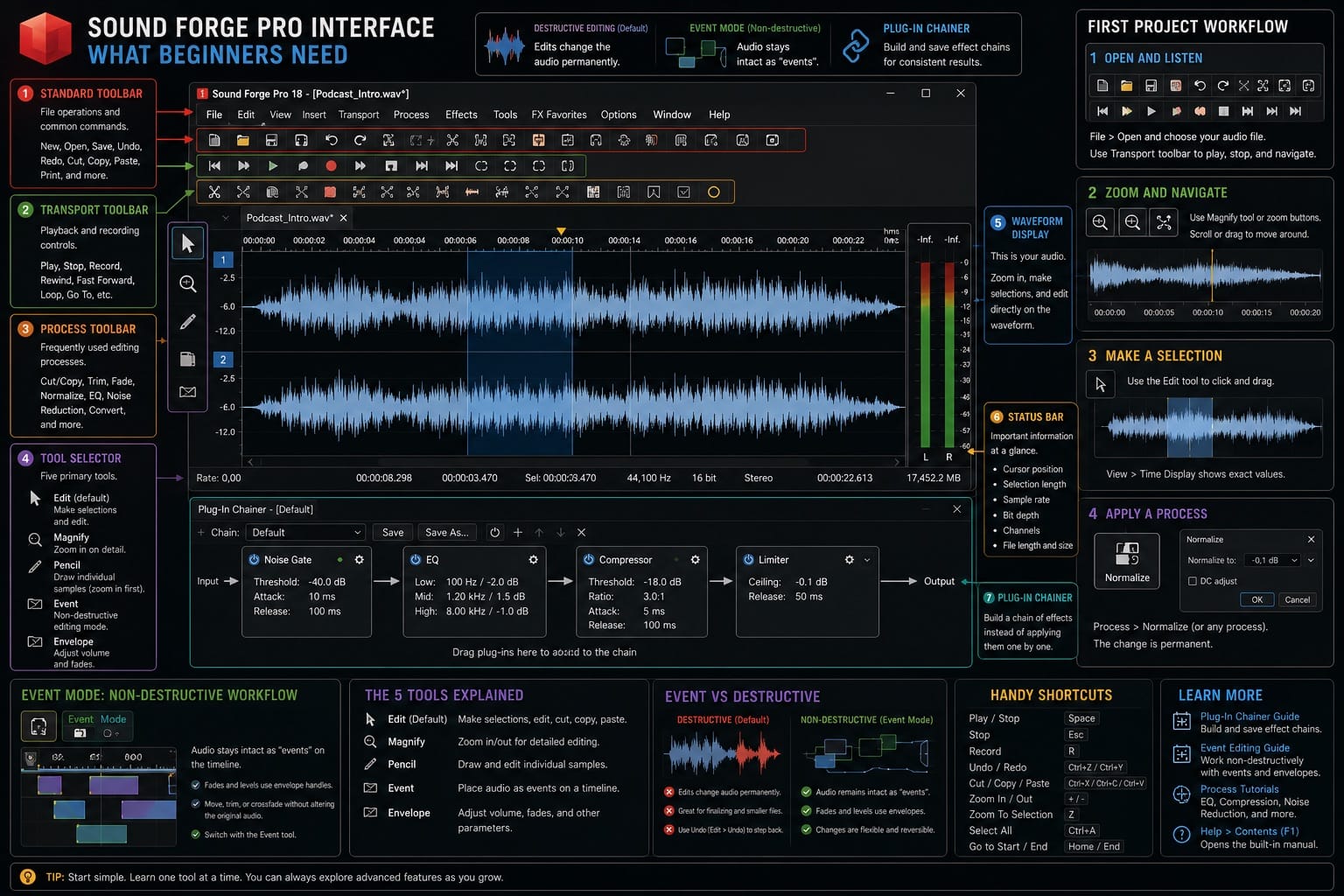Click chevron at right edge of Normalize to row

pyautogui.click(x=1311, y=560)
